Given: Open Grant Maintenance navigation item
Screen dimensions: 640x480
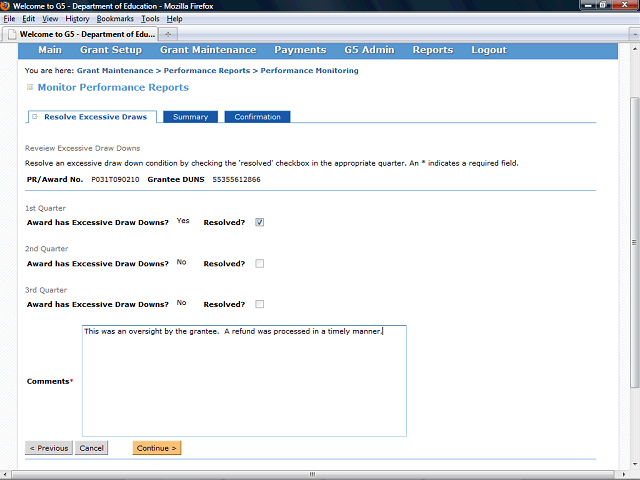Looking at the screenshot, I should coord(208,50).
